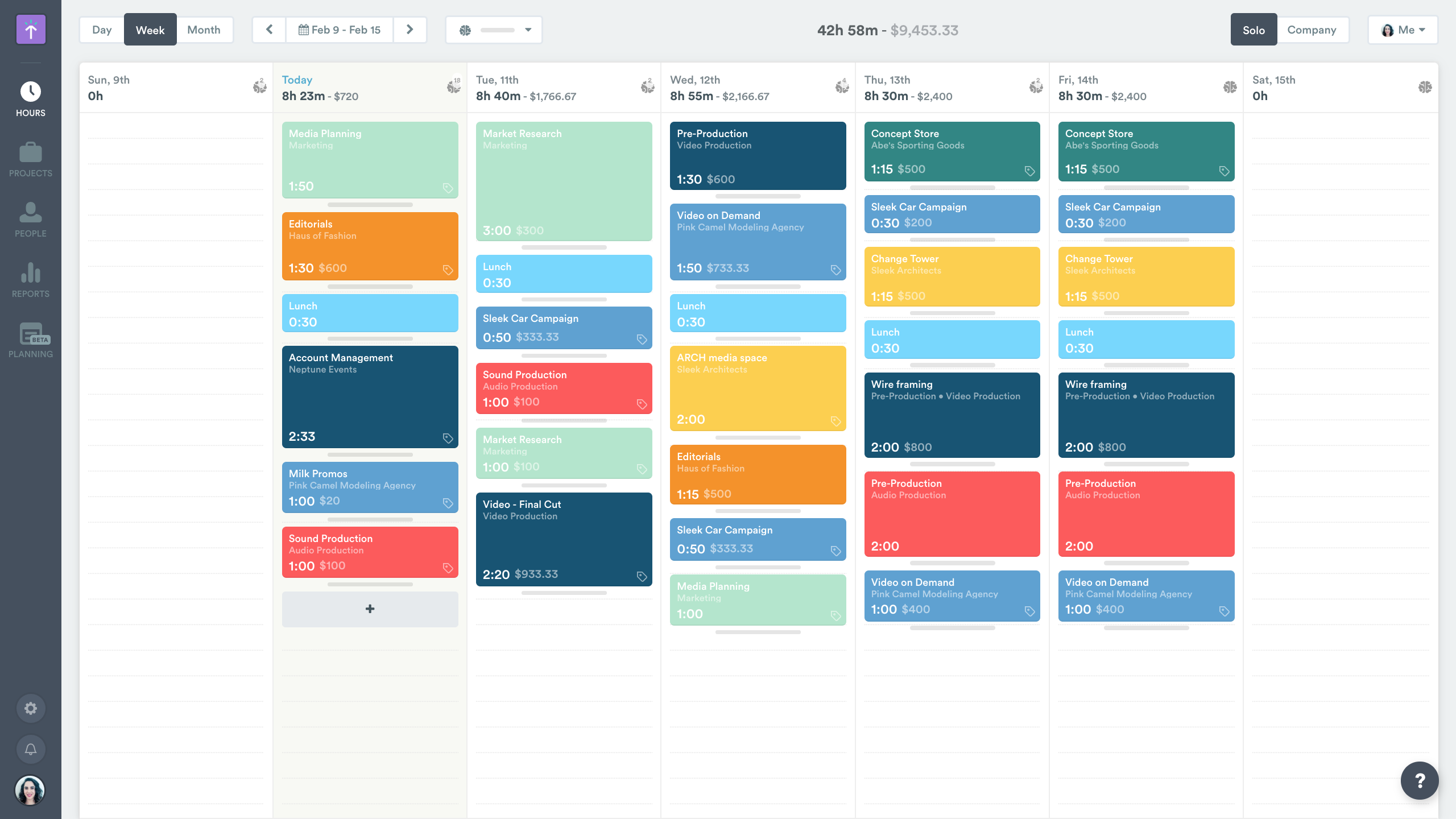This screenshot has width=1456, height=819.
Task: Switch to Solo view
Action: pos(1254,30)
